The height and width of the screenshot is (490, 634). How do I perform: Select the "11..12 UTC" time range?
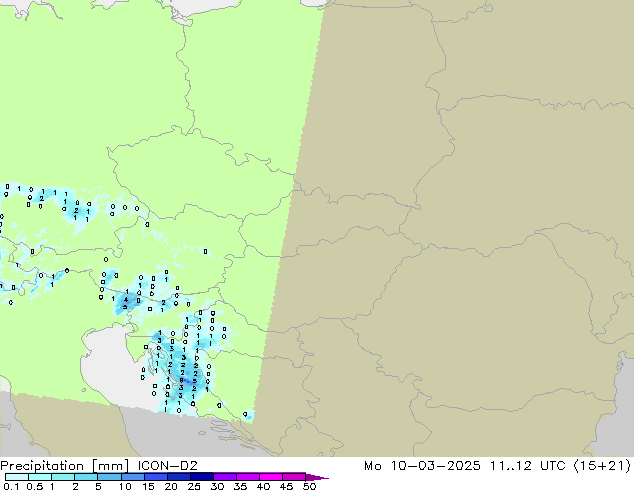click(x=529, y=466)
